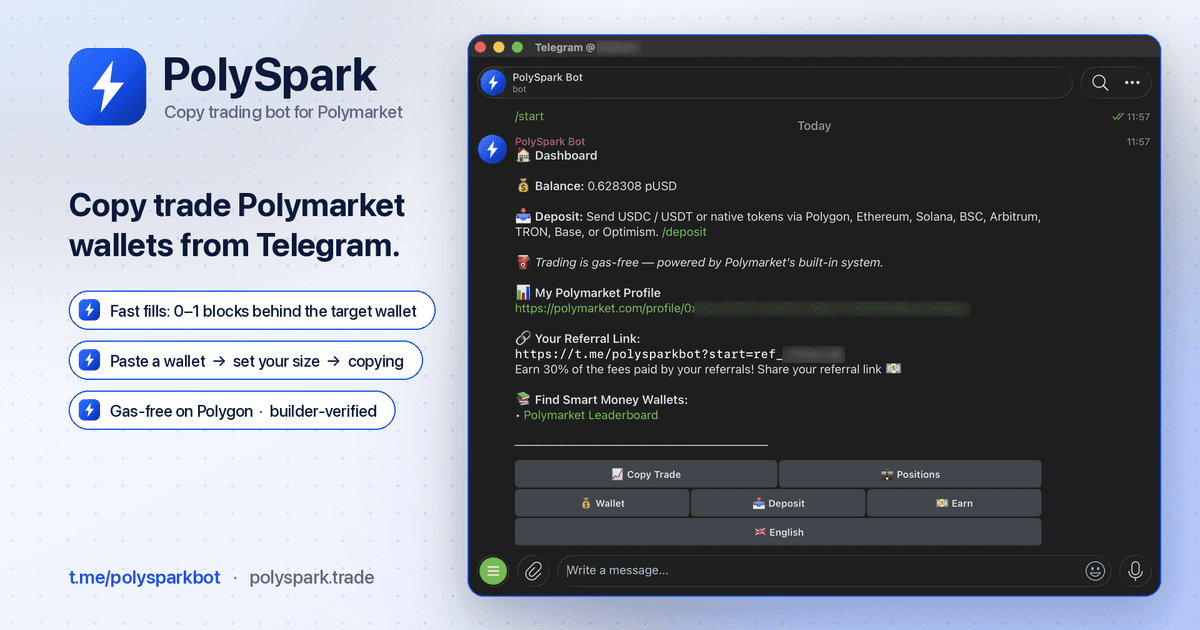Image resolution: width=1200 pixels, height=630 pixels.
Task: Open the Earn bot button
Action: point(954,503)
